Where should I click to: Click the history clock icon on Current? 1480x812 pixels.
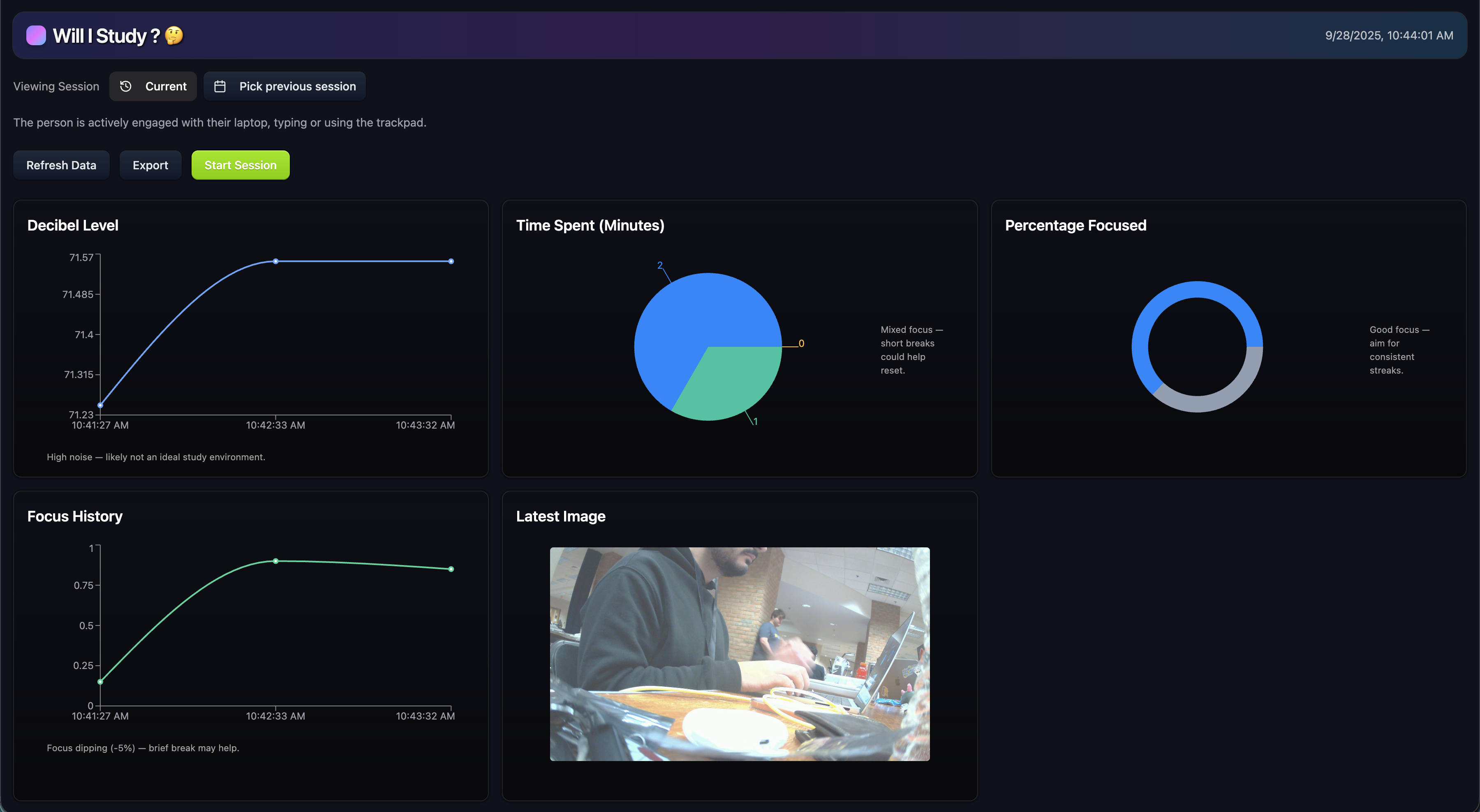coord(126,86)
